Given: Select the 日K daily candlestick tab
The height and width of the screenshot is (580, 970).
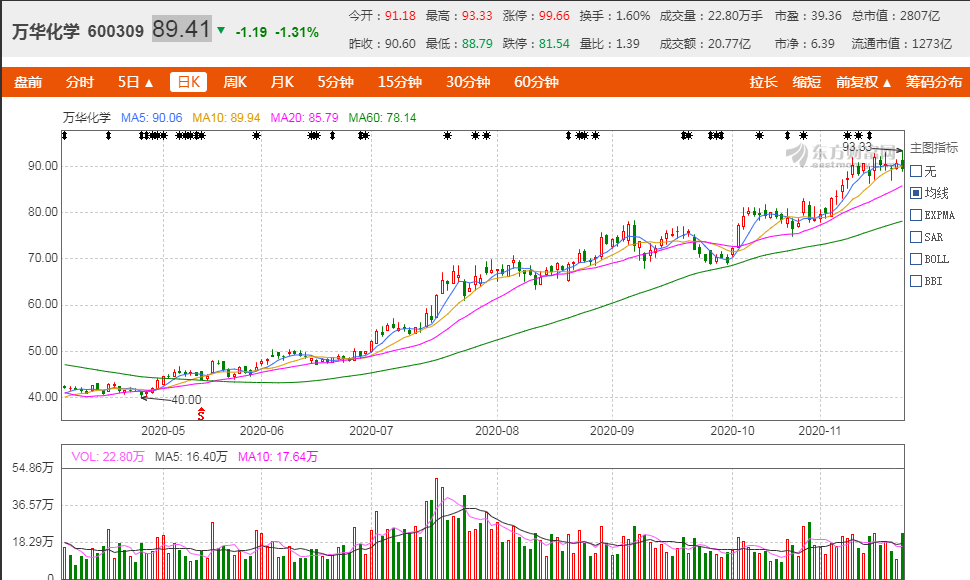Looking at the screenshot, I should coord(189,82).
